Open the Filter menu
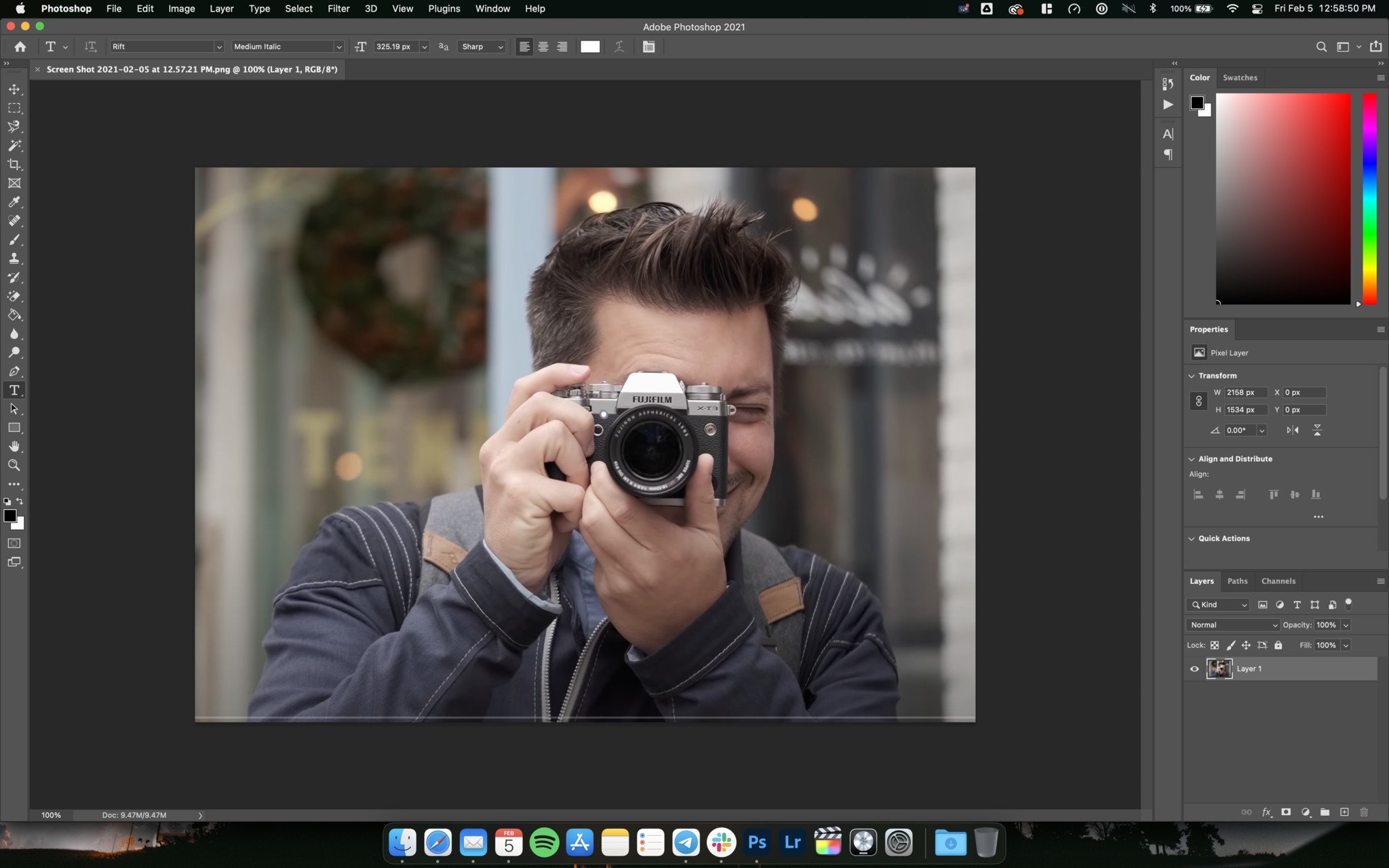1389x868 pixels. 338,8
